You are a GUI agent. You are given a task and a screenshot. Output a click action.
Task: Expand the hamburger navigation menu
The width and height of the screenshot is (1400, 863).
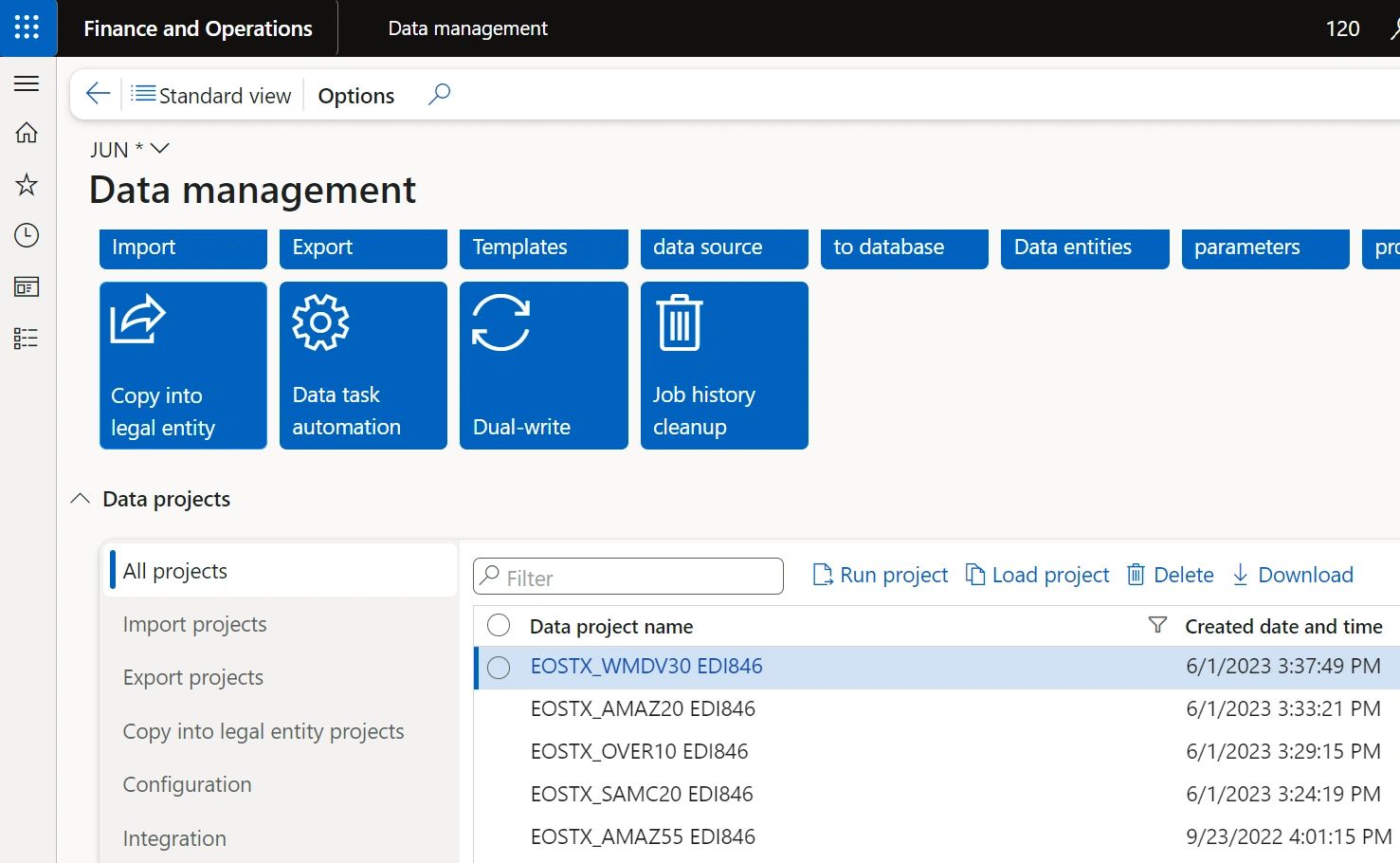tap(27, 83)
